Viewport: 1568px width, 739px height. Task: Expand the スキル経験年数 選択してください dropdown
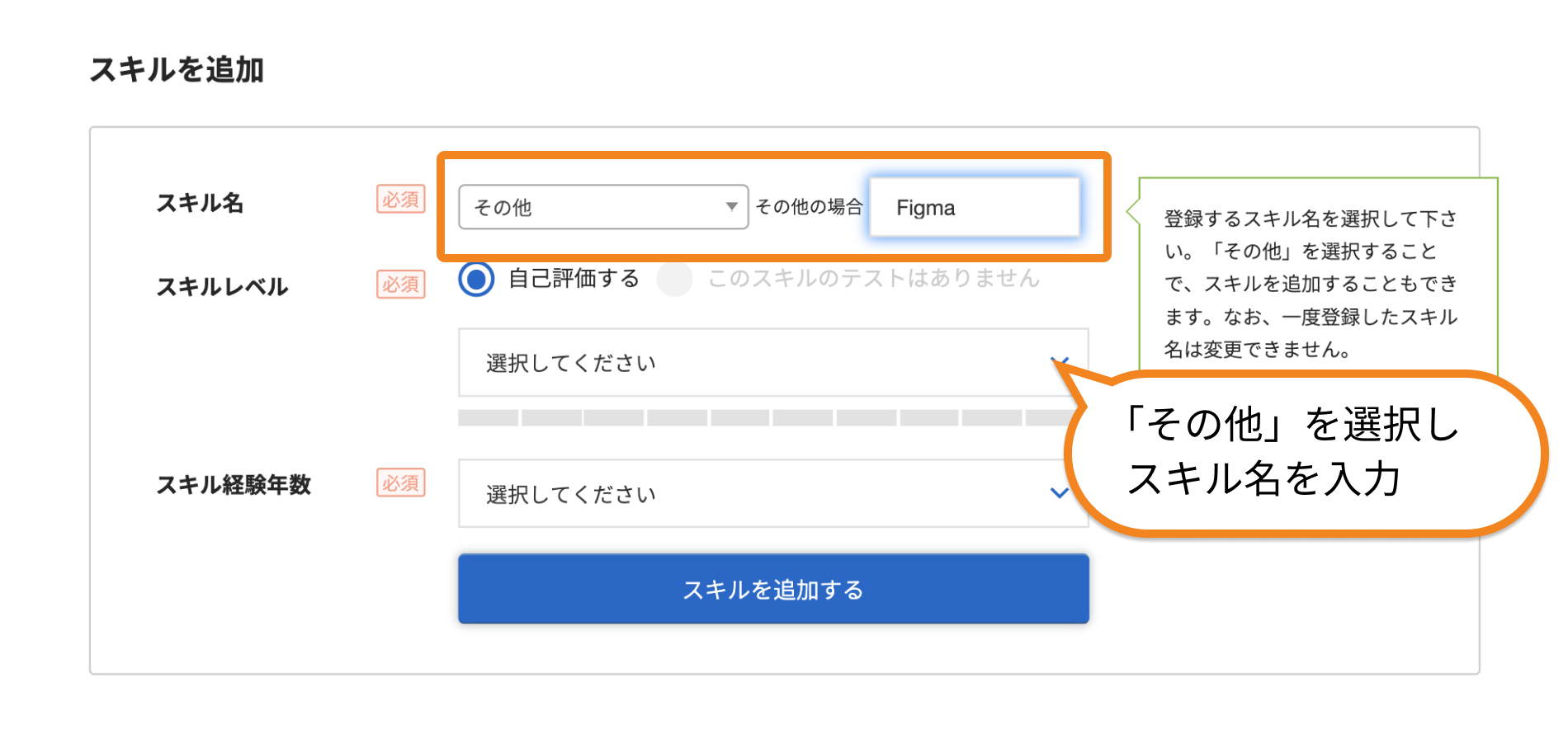(x=773, y=493)
